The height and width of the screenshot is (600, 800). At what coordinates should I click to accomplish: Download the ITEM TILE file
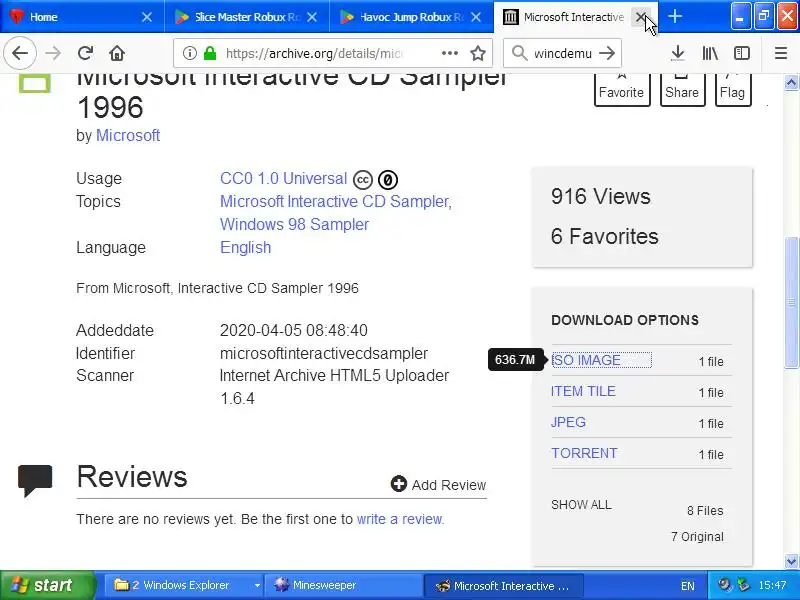[x=583, y=391]
